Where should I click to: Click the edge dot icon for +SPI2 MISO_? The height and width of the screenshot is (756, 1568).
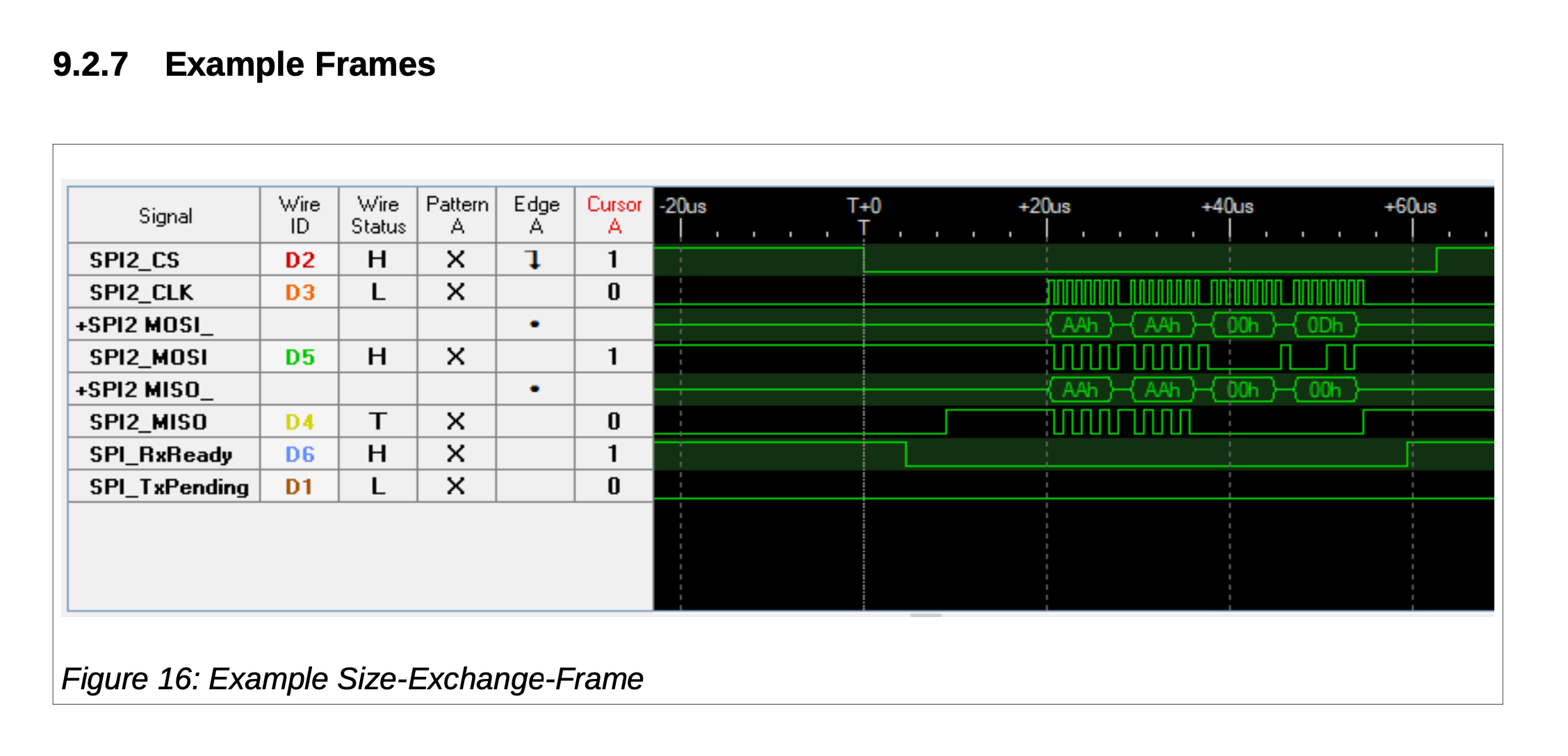535,388
